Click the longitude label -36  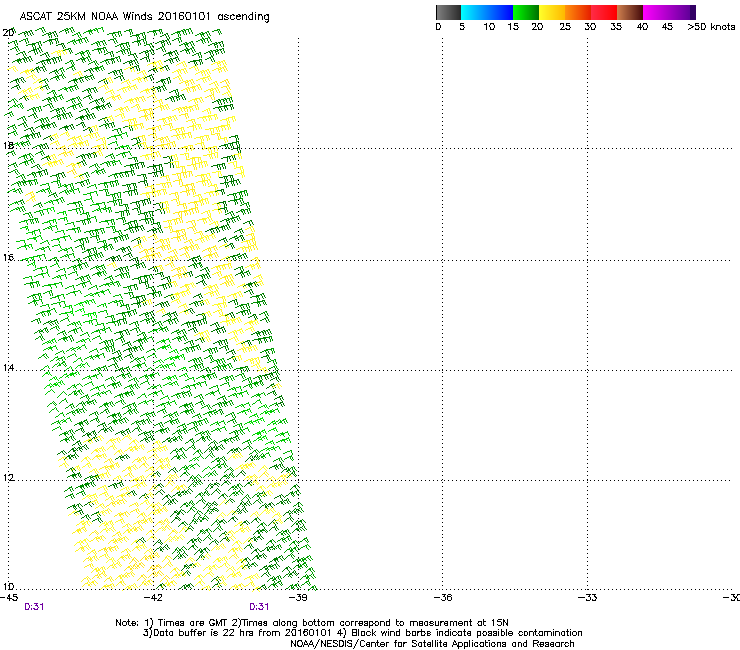click(443, 598)
